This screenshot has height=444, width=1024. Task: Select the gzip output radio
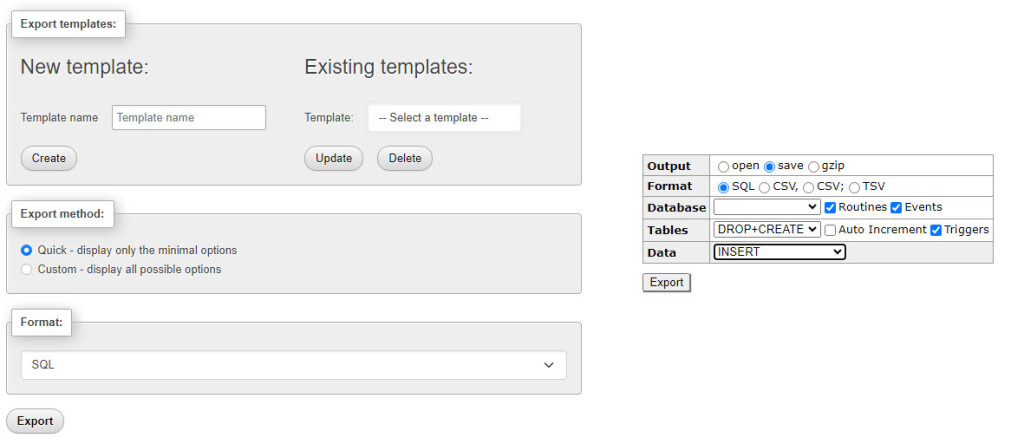pos(813,166)
